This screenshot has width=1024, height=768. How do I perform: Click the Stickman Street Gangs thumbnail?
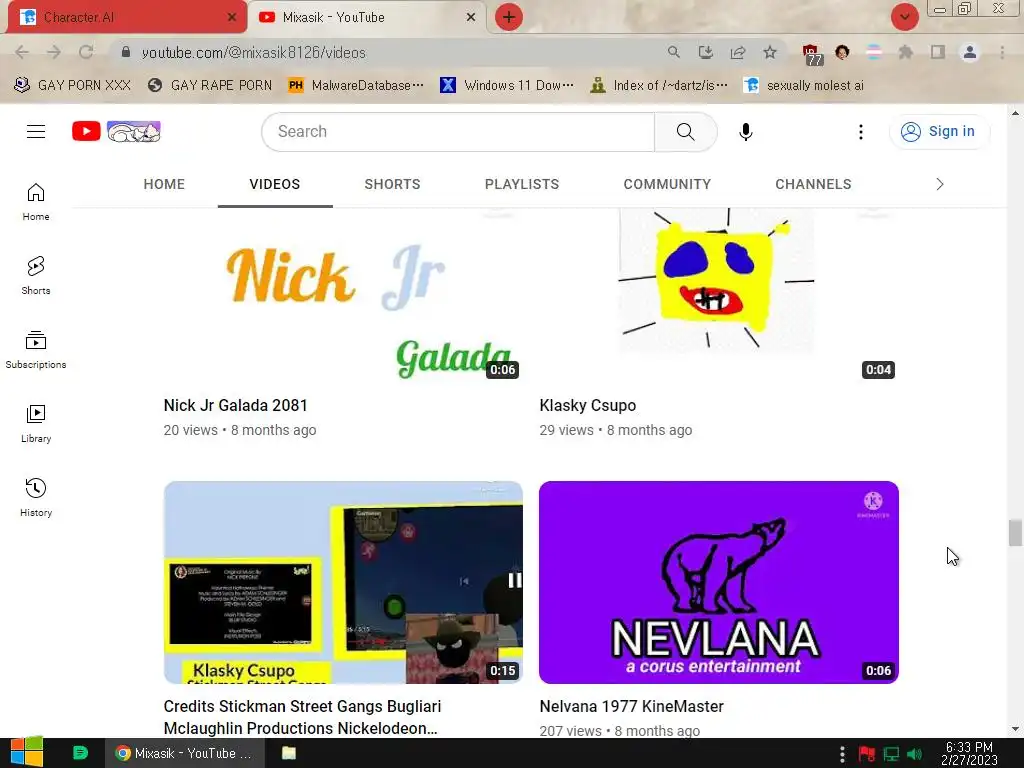tap(343, 583)
